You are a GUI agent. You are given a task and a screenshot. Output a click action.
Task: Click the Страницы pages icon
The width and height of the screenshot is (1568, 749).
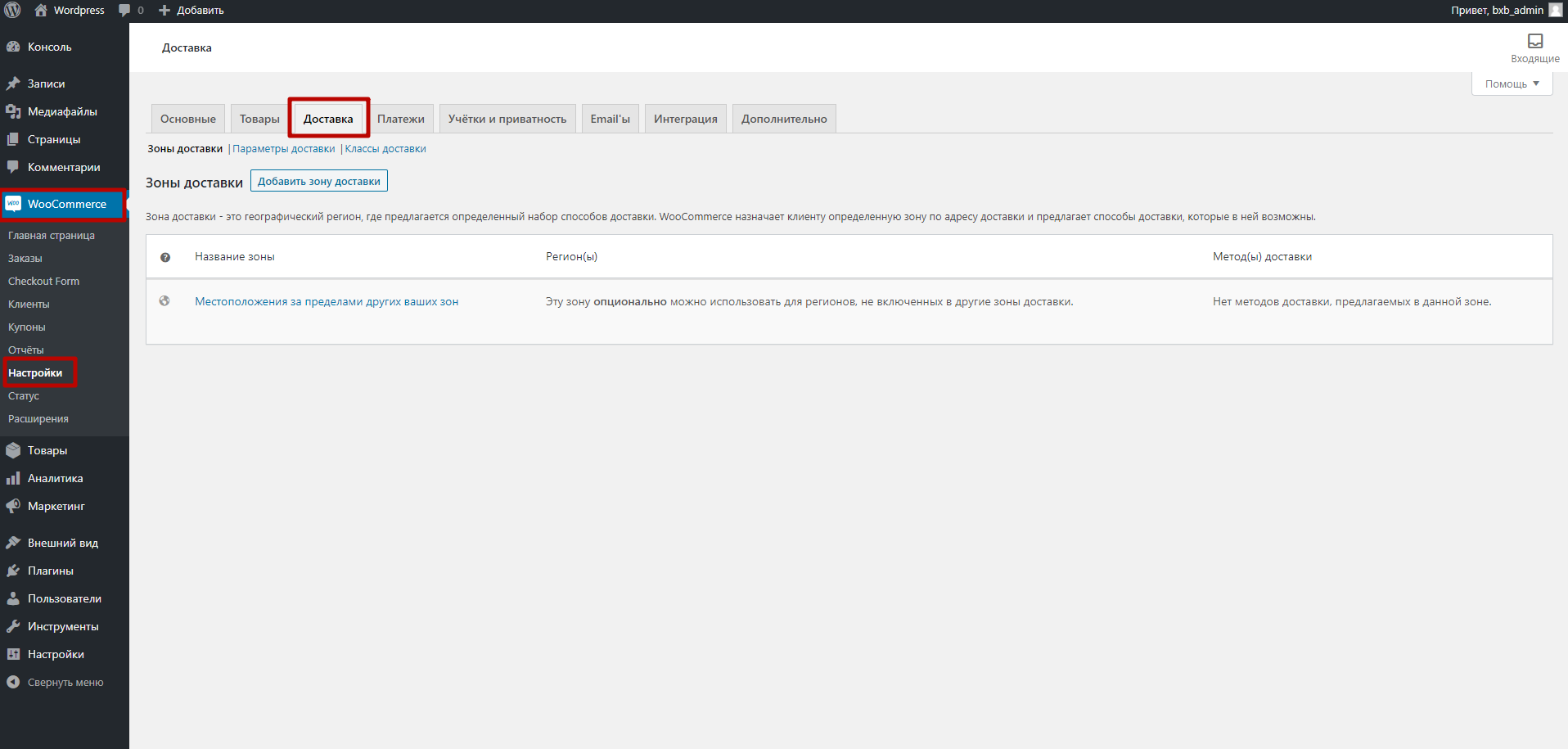13,139
